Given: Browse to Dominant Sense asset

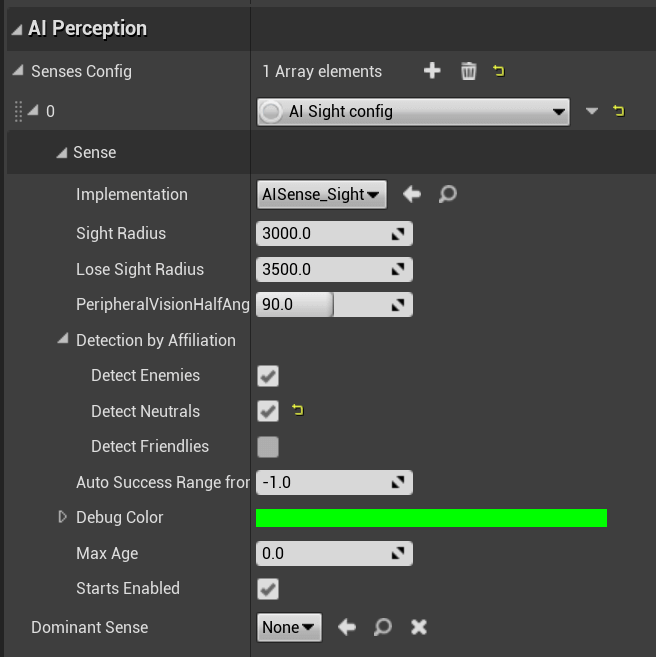Looking at the screenshot, I should pos(382,627).
